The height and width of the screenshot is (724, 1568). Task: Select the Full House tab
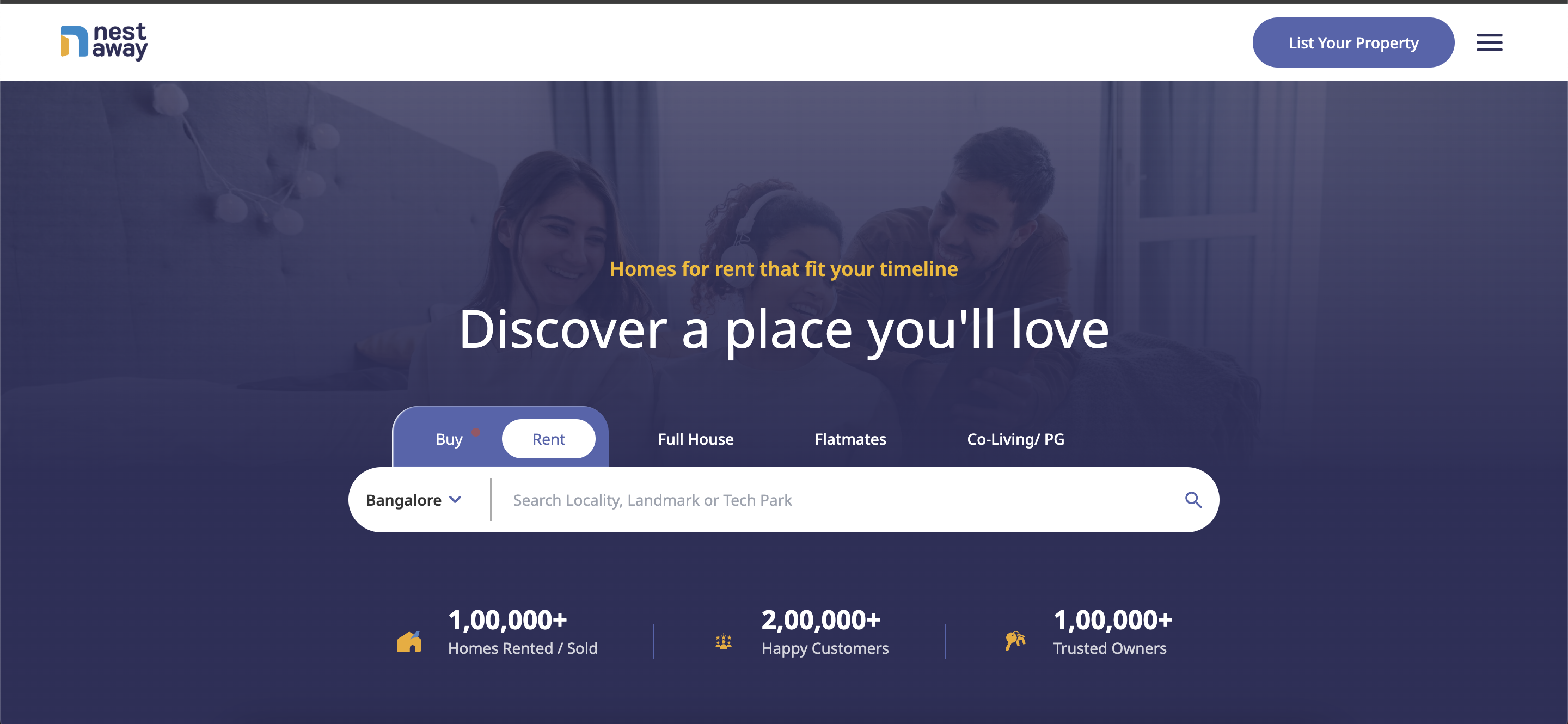point(695,439)
